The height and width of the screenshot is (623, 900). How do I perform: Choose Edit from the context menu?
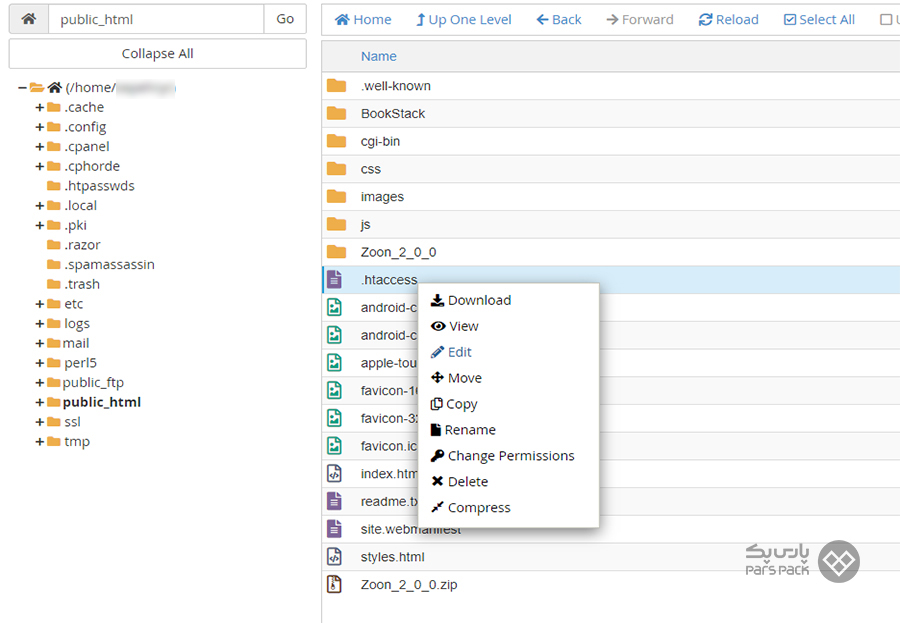coord(451,352)
